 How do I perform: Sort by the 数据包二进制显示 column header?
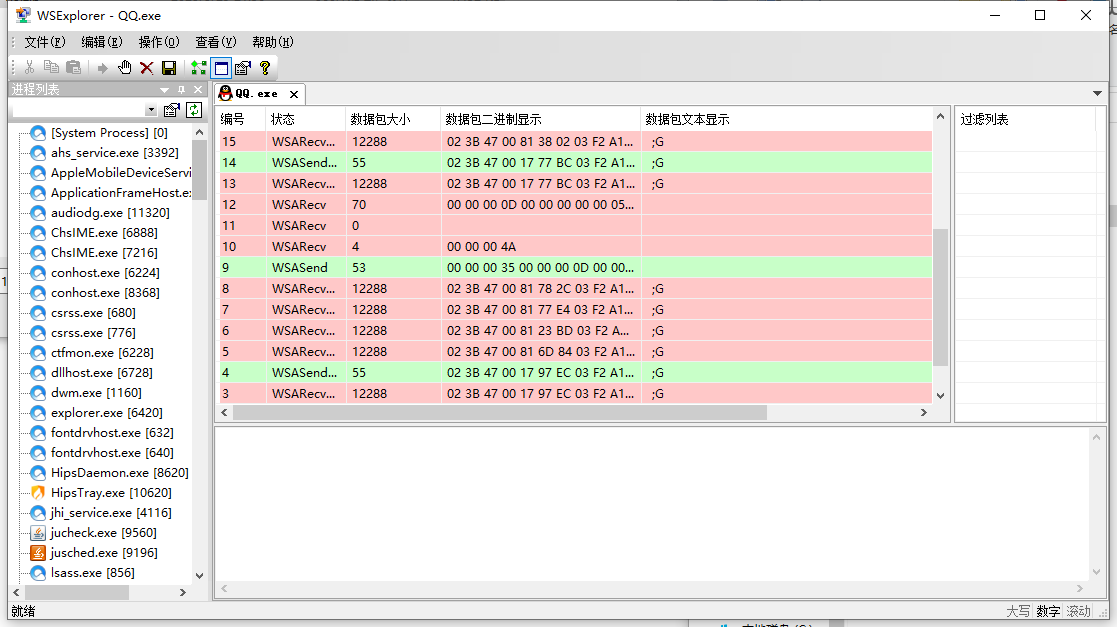(x=541, y=119)
